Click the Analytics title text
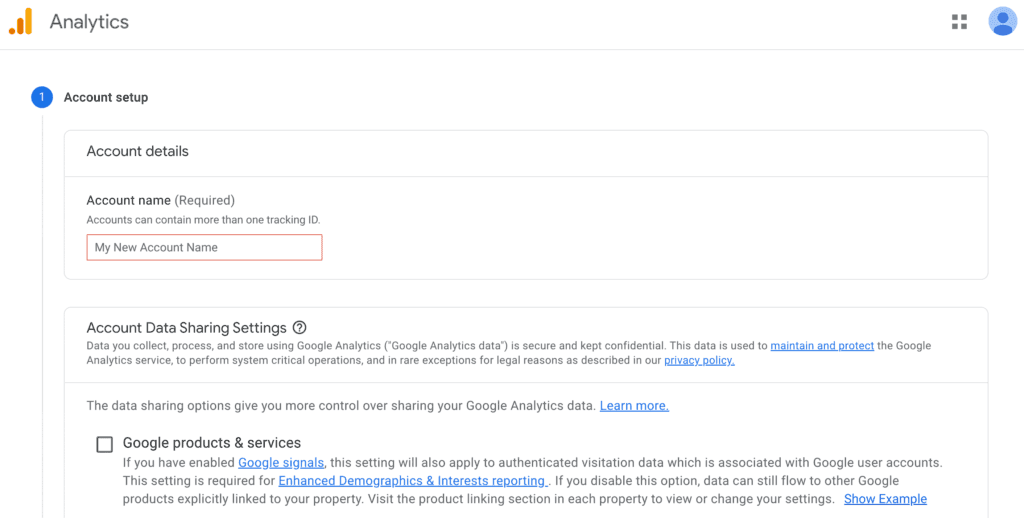Viewport: 1024px width, 518px height. click(x=89, y=22)
